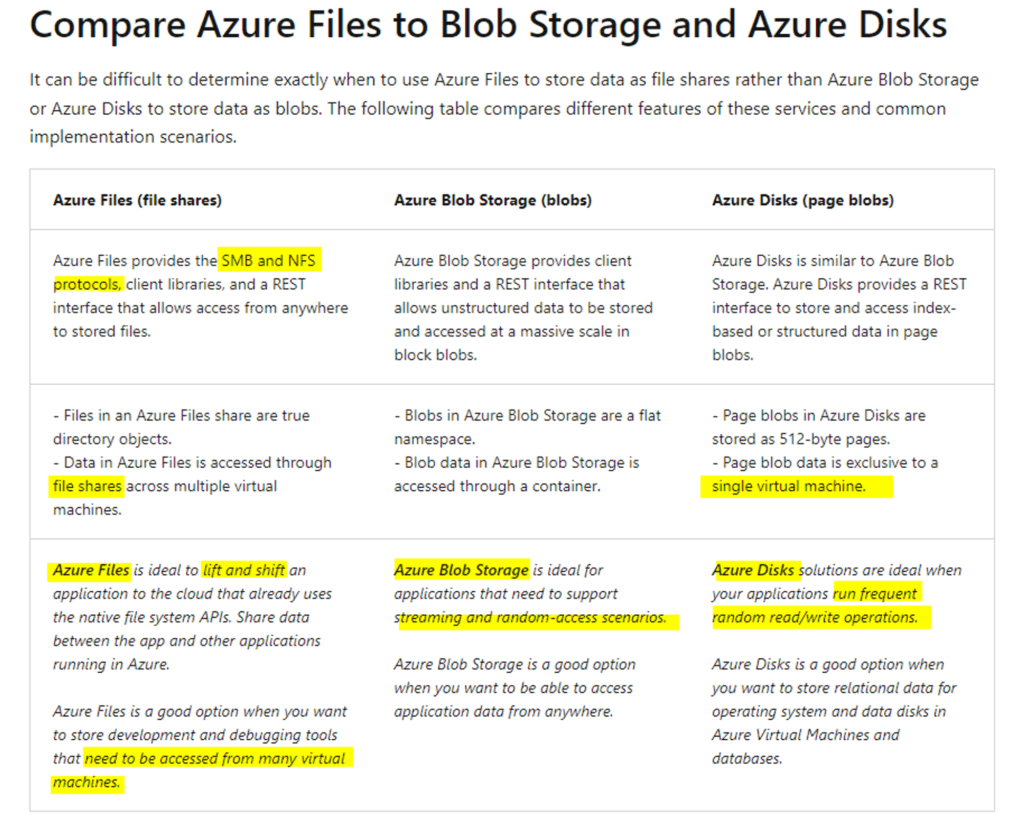This screenshot has width=1024, height=833.
Task: Click the highlighted word protocols
Action: [87, 285]
